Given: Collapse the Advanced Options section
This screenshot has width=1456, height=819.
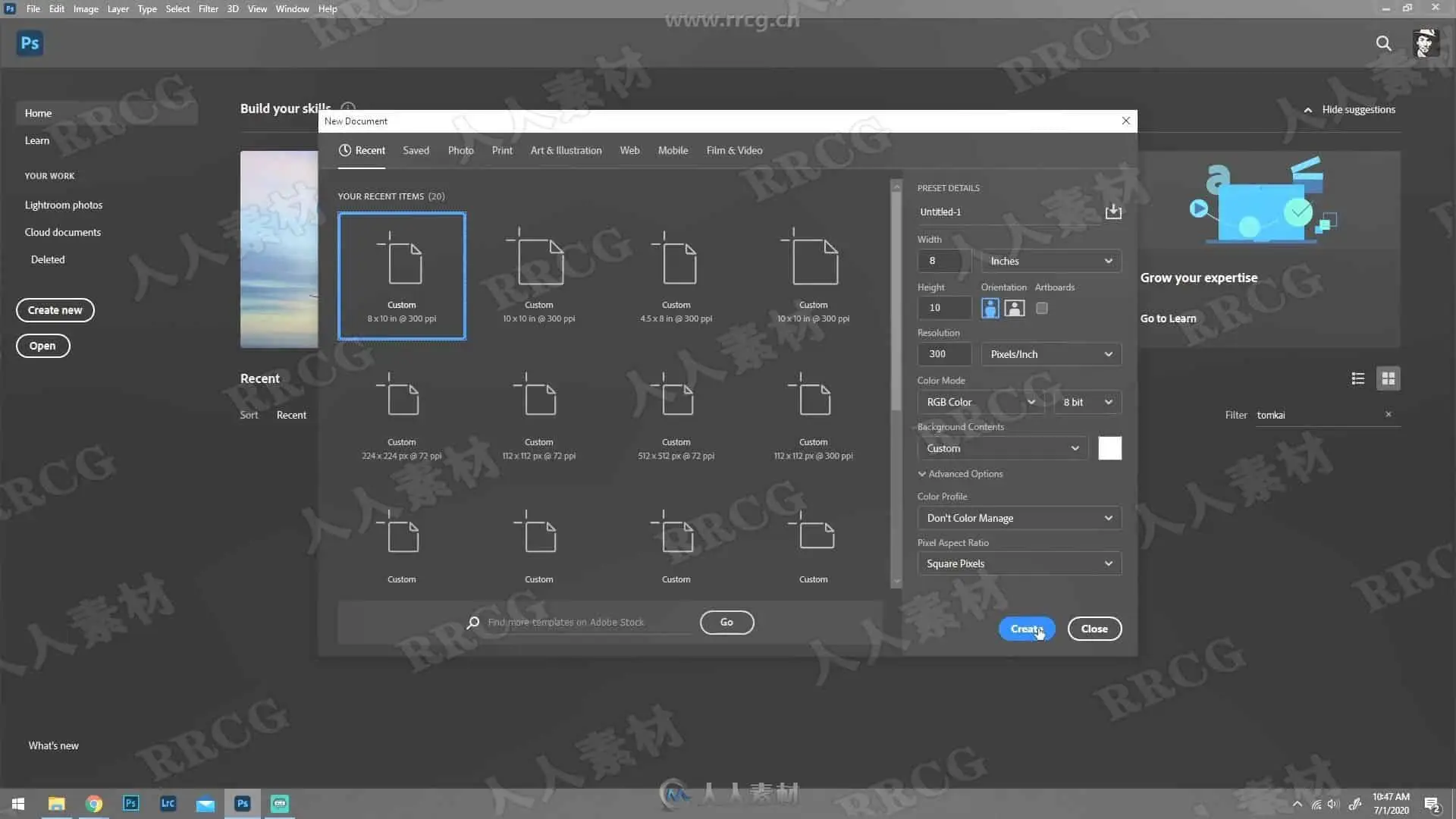Looking at the screenshot, I should pyautogui.click(x=960, y=474).
